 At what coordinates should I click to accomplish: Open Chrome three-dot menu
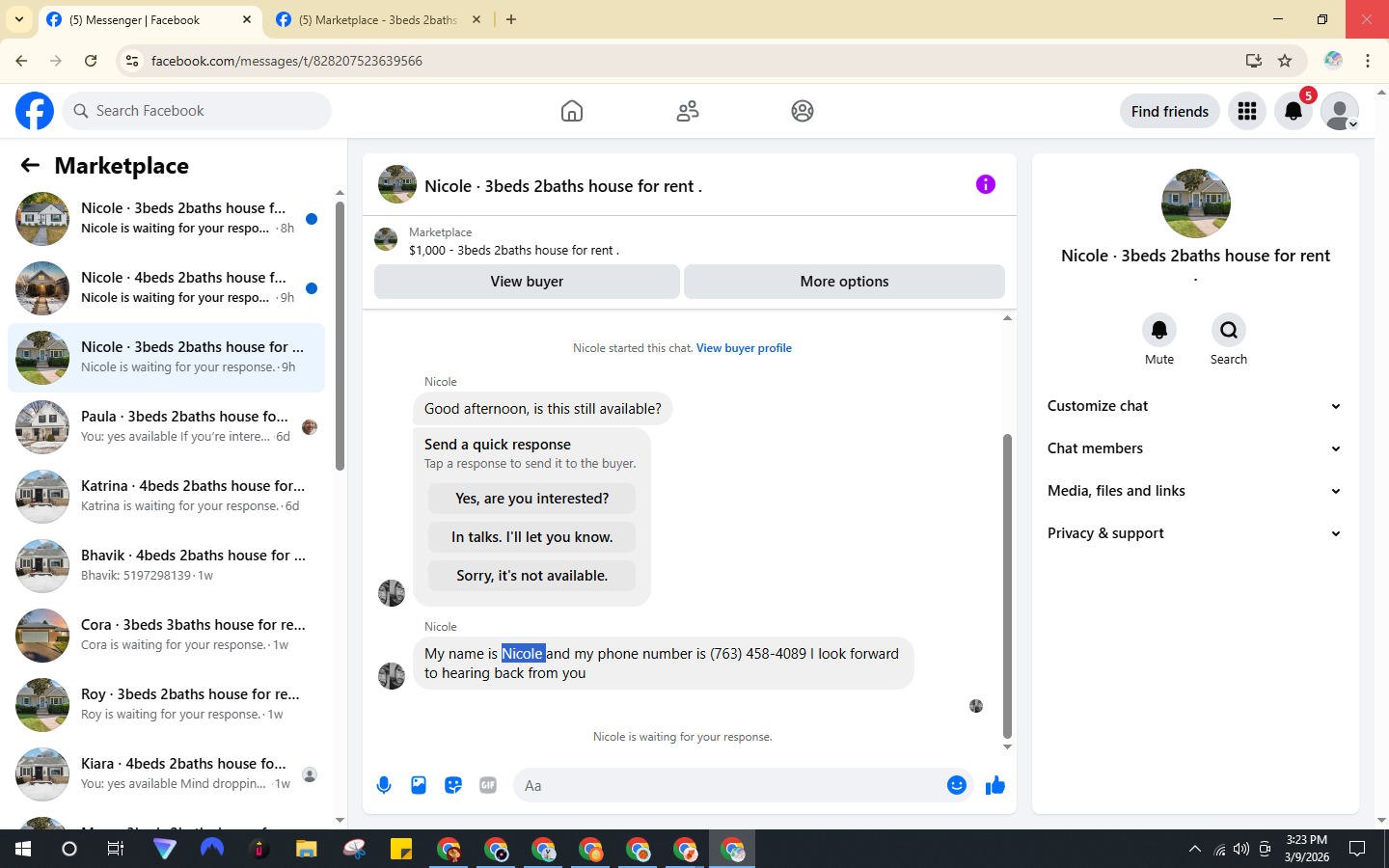[1368, 61]
